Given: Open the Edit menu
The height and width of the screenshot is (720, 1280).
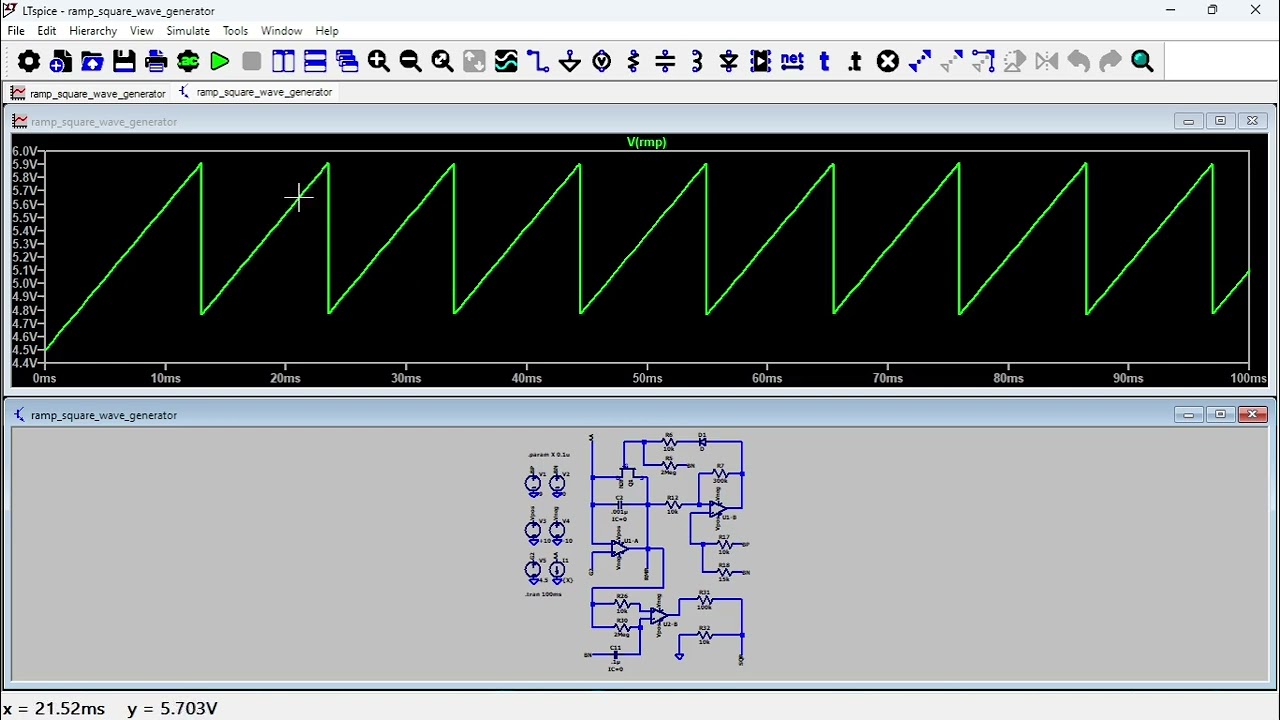Looking at the screenshot, I should [47, 31].
